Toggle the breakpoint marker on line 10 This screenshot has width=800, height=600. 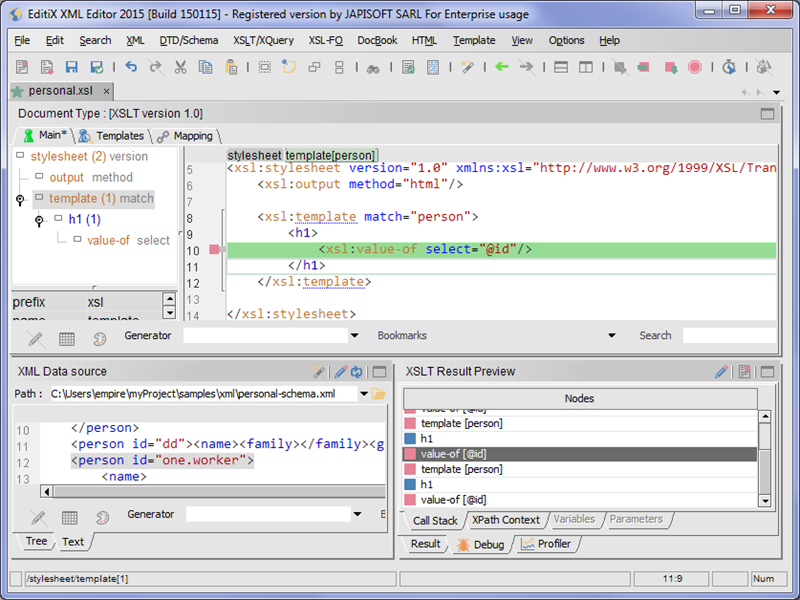(213, 248)
